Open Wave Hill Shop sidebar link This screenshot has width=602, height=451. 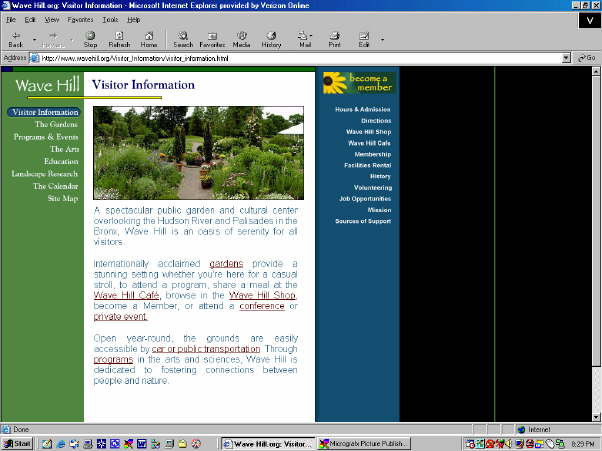point(369,132)
